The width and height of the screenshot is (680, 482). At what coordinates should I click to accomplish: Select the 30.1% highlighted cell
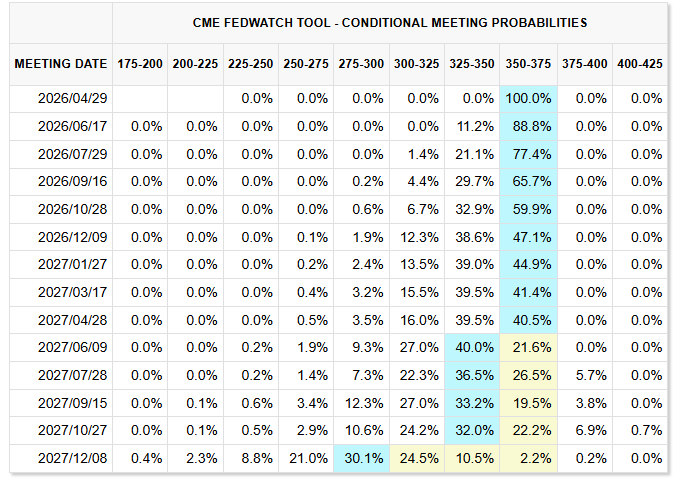click(362, 459)
